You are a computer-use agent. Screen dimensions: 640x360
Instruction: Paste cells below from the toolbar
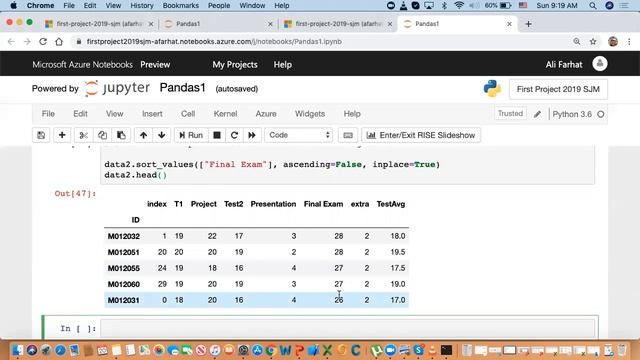(121, 135)
